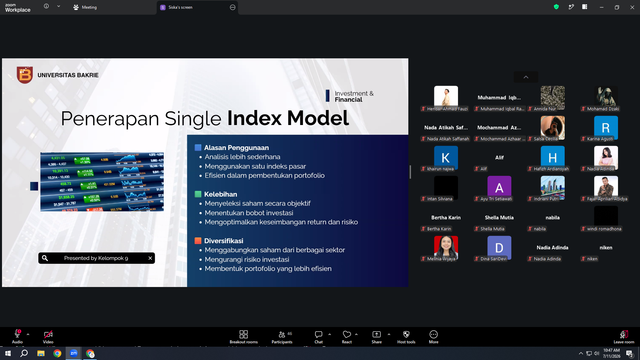Open the notification center icon
The height and width of the screenshot is (360, 640).
(630, 353)
